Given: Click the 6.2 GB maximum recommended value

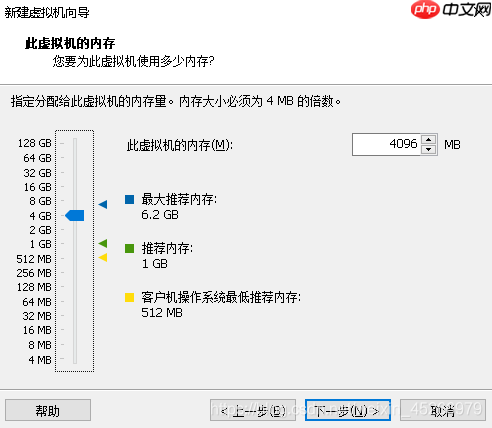Looking at the screenshot, I should (160, 215).
